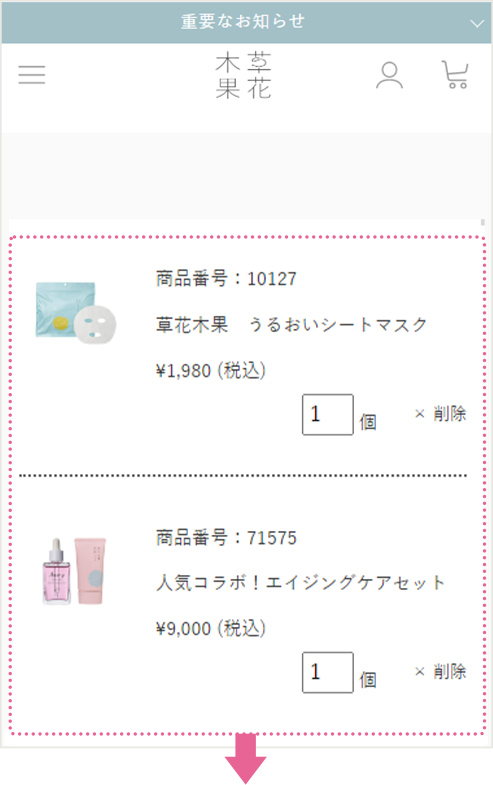Image resolution: width=493 pixels, height=785 pixels.
Task: Open the aging care set thumbnail
Action: click(x=75, y=571)
